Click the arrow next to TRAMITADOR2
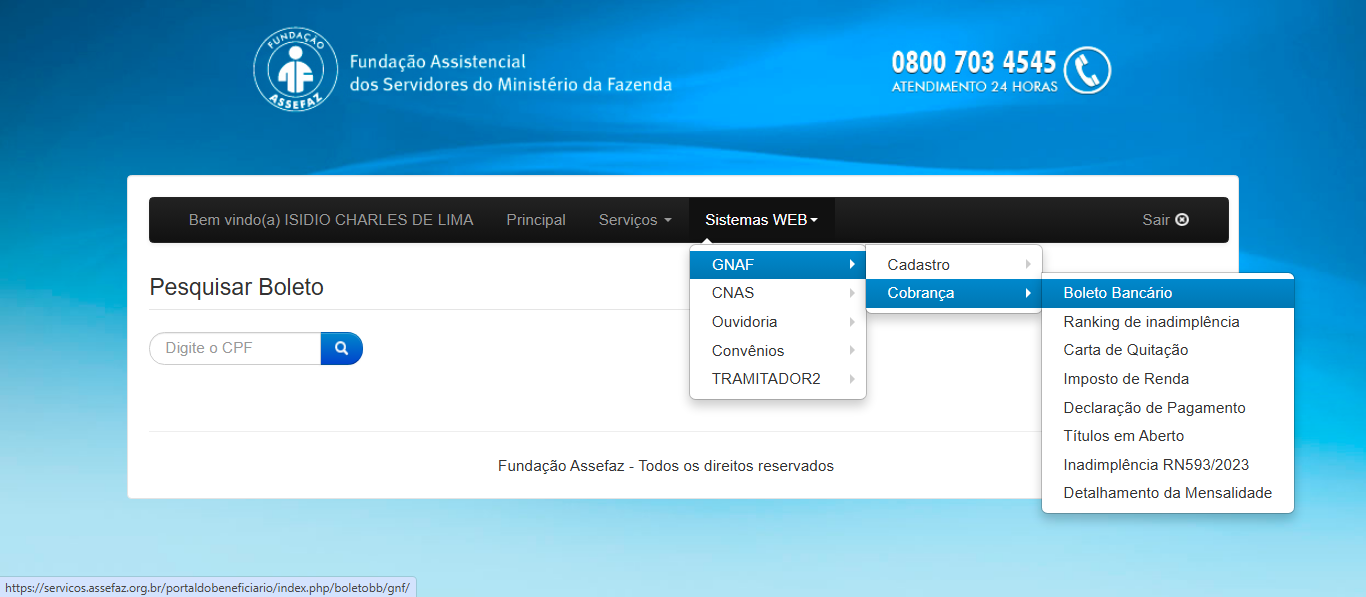This screenshot has width=1366, height=597. 852,379
